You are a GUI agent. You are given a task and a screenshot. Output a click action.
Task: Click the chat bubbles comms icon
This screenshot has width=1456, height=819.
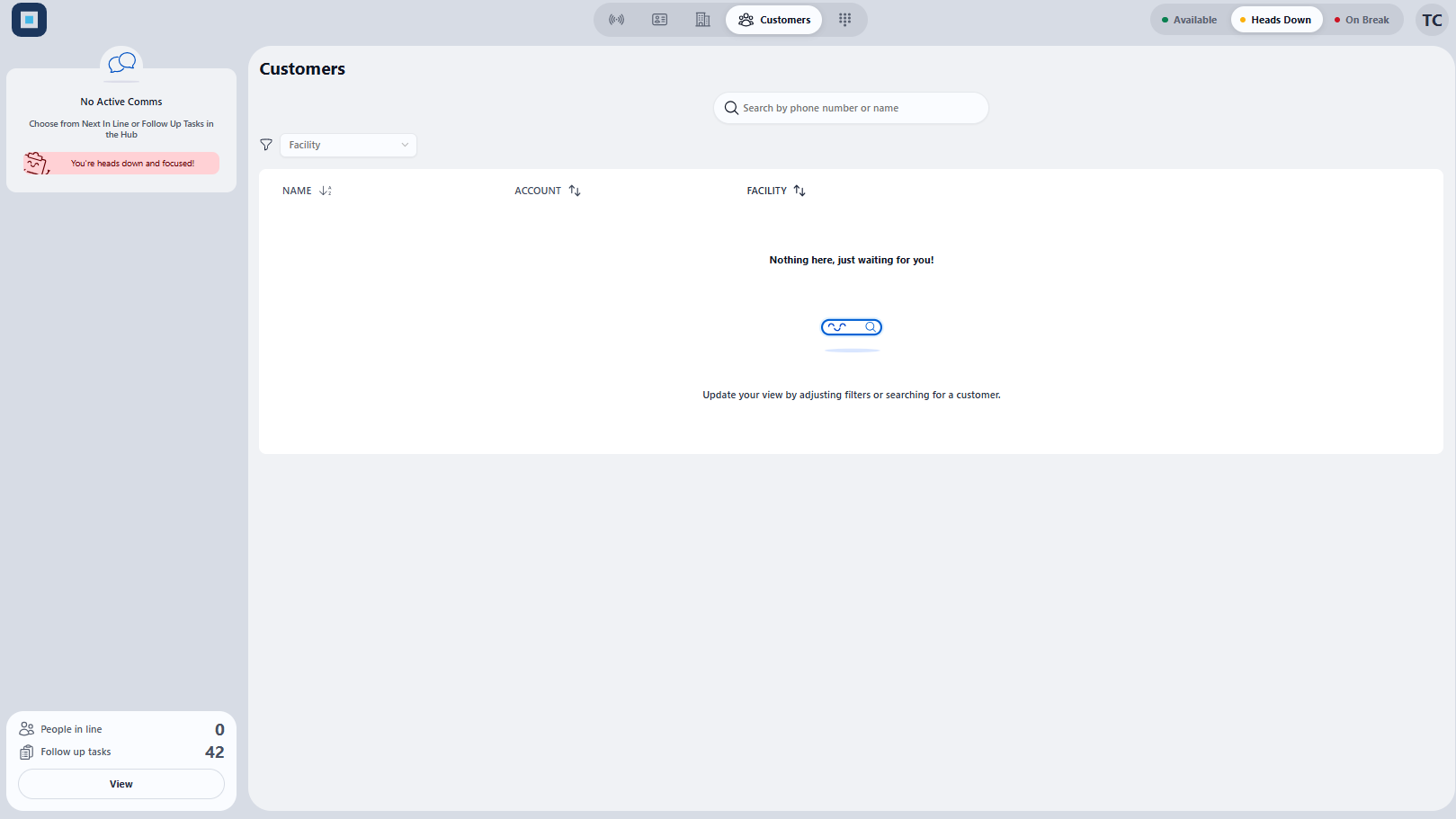121,64
